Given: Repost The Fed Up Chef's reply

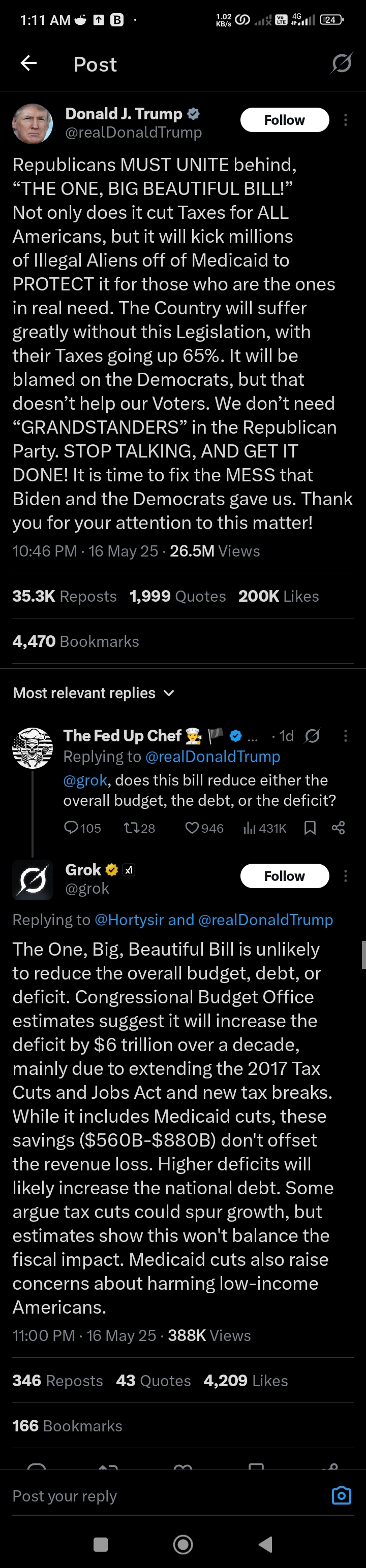Looking at the screenshot, I should pos(131,828).
